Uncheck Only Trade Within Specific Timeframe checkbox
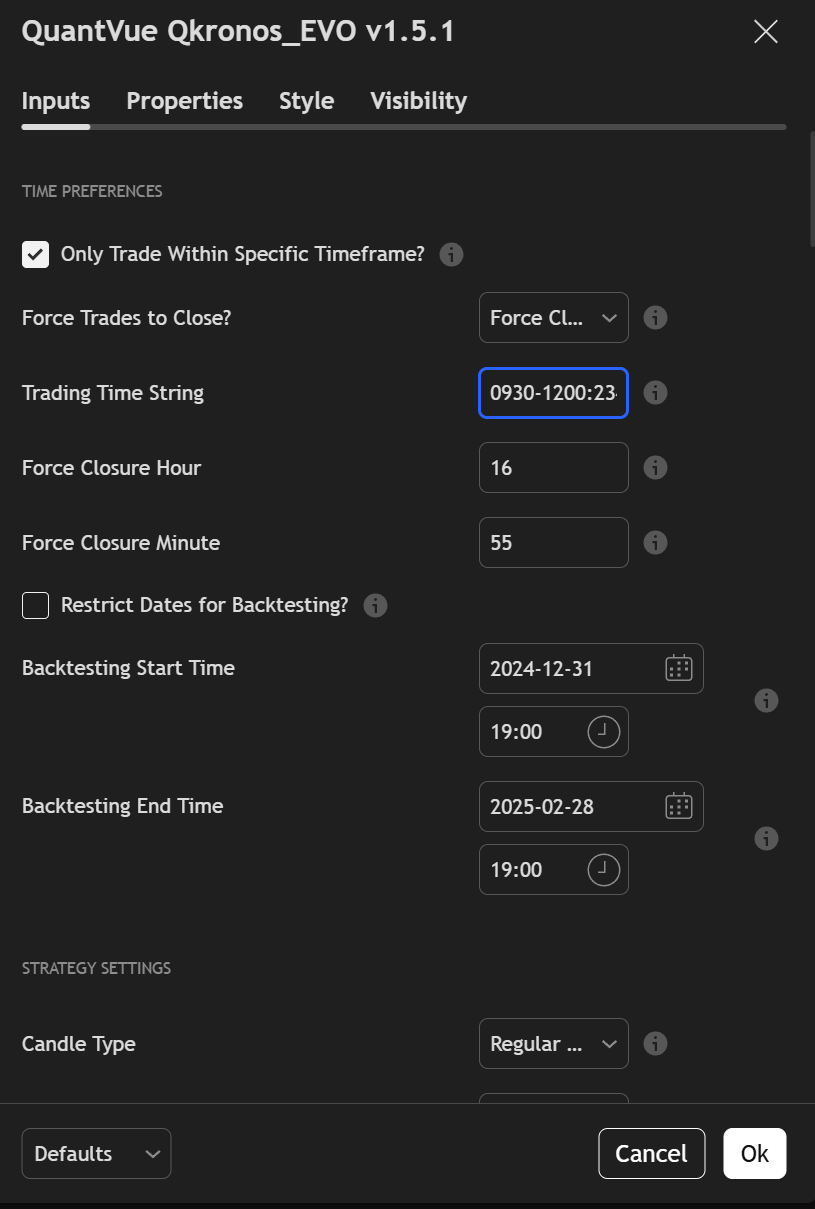The image size is (815, 1209). pyautogui.click(x=36, y=255)
